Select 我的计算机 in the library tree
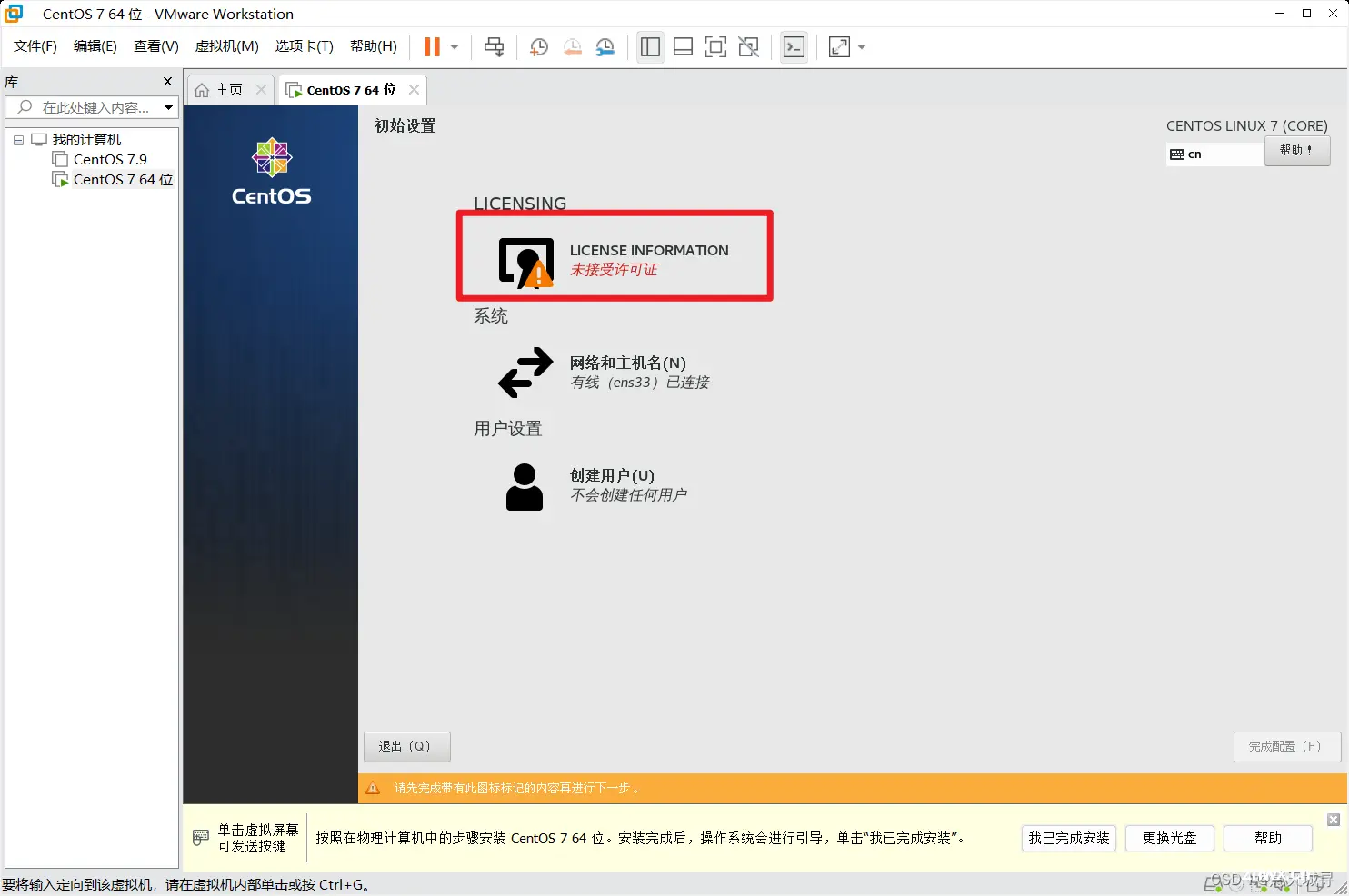Viewport: 1349px width, 896px height. coord(86,140)
